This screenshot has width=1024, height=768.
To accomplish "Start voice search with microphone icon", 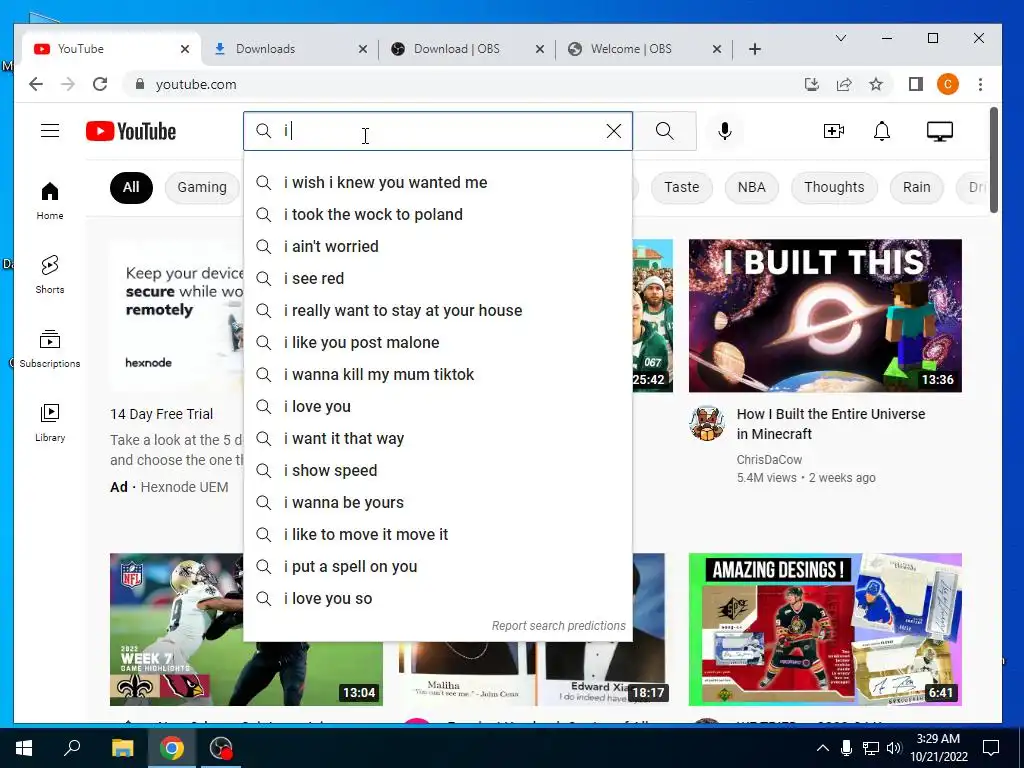I will [724, 131].
